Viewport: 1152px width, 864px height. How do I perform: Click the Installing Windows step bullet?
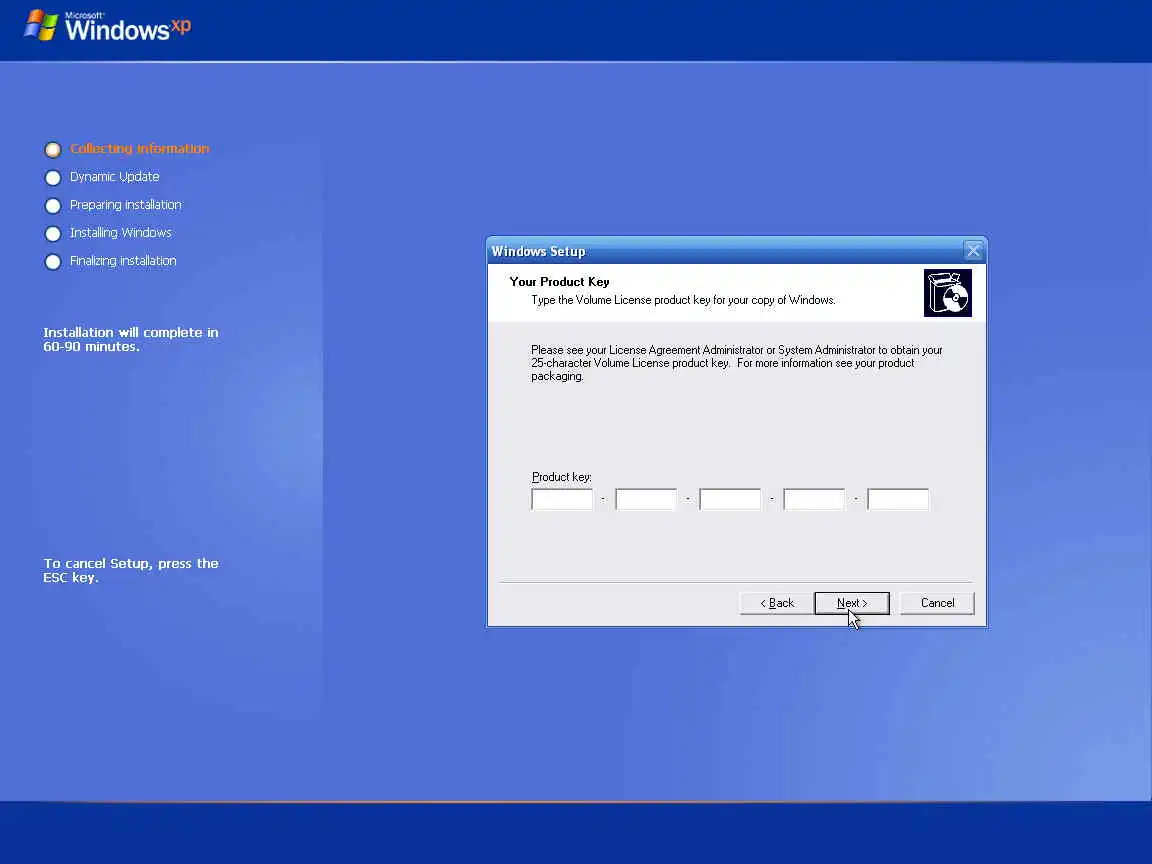tap(53, 234)
